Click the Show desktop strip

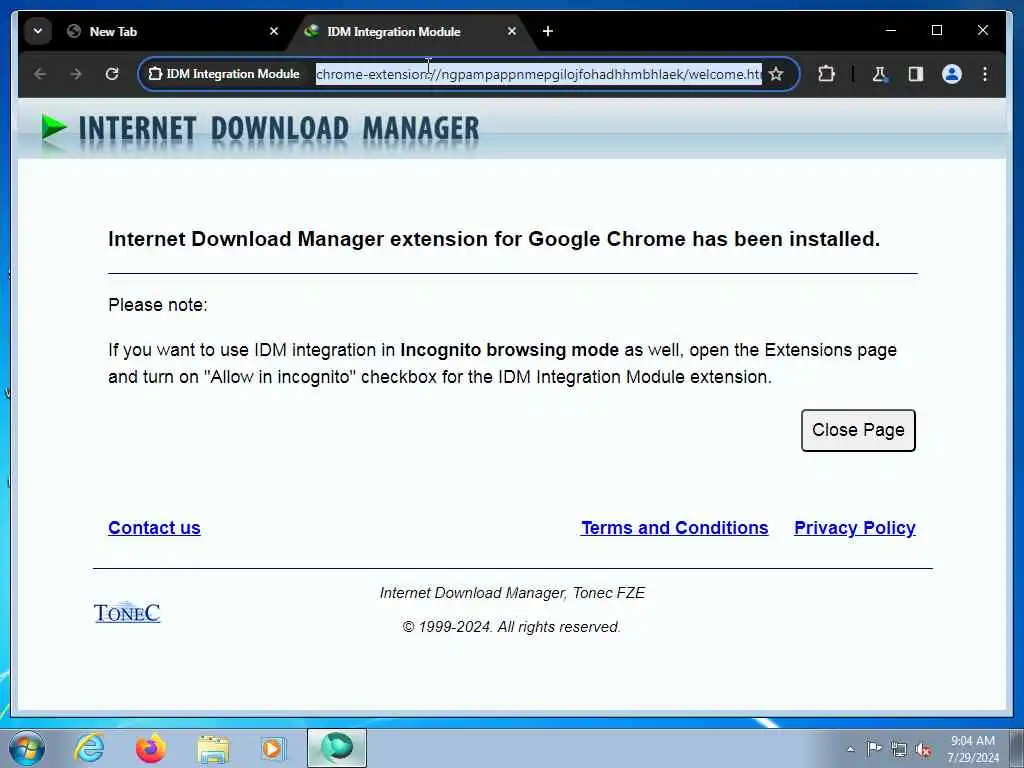(1017, 748)
